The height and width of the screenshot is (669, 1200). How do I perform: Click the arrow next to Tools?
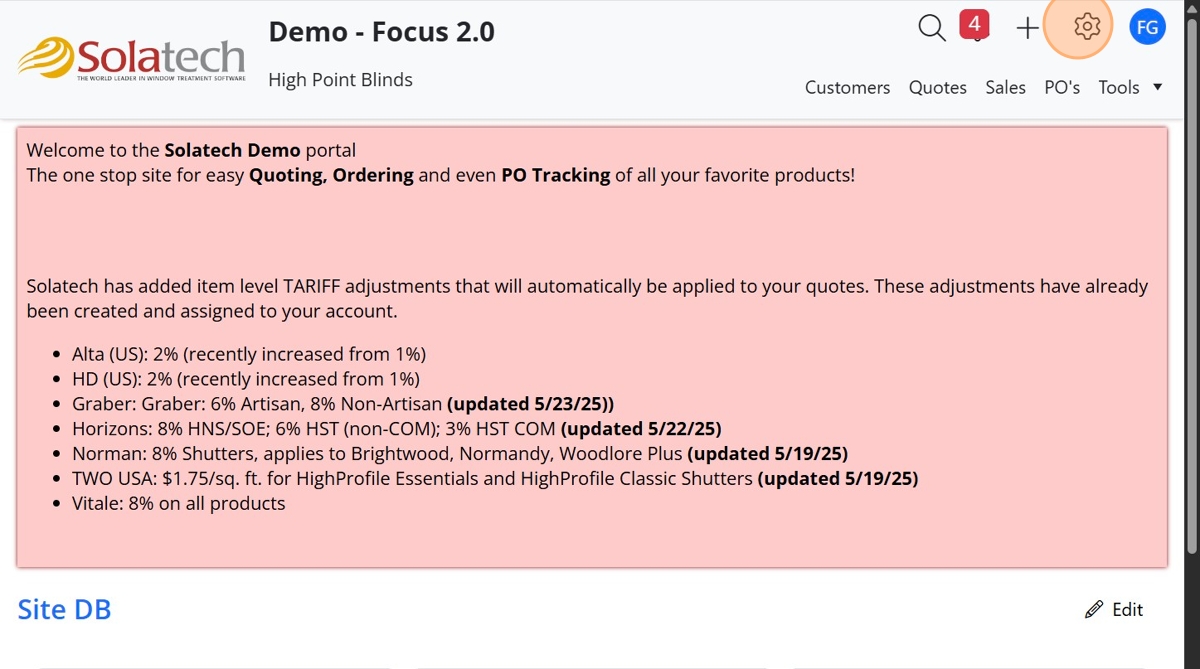point(1158,87)
